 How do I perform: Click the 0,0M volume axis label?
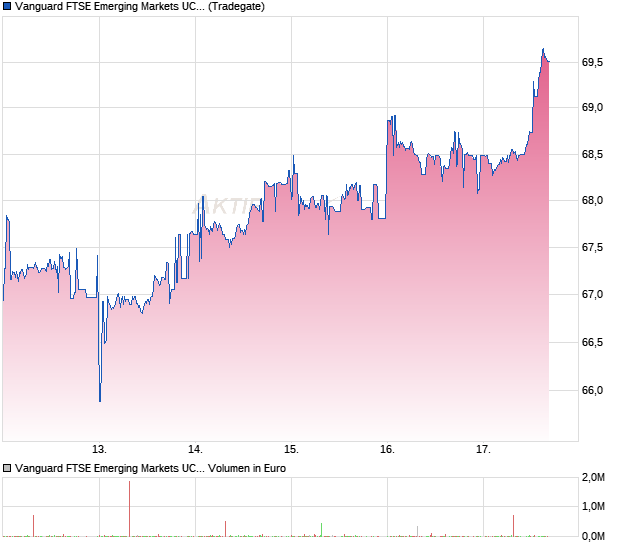[x=593, y=537]
